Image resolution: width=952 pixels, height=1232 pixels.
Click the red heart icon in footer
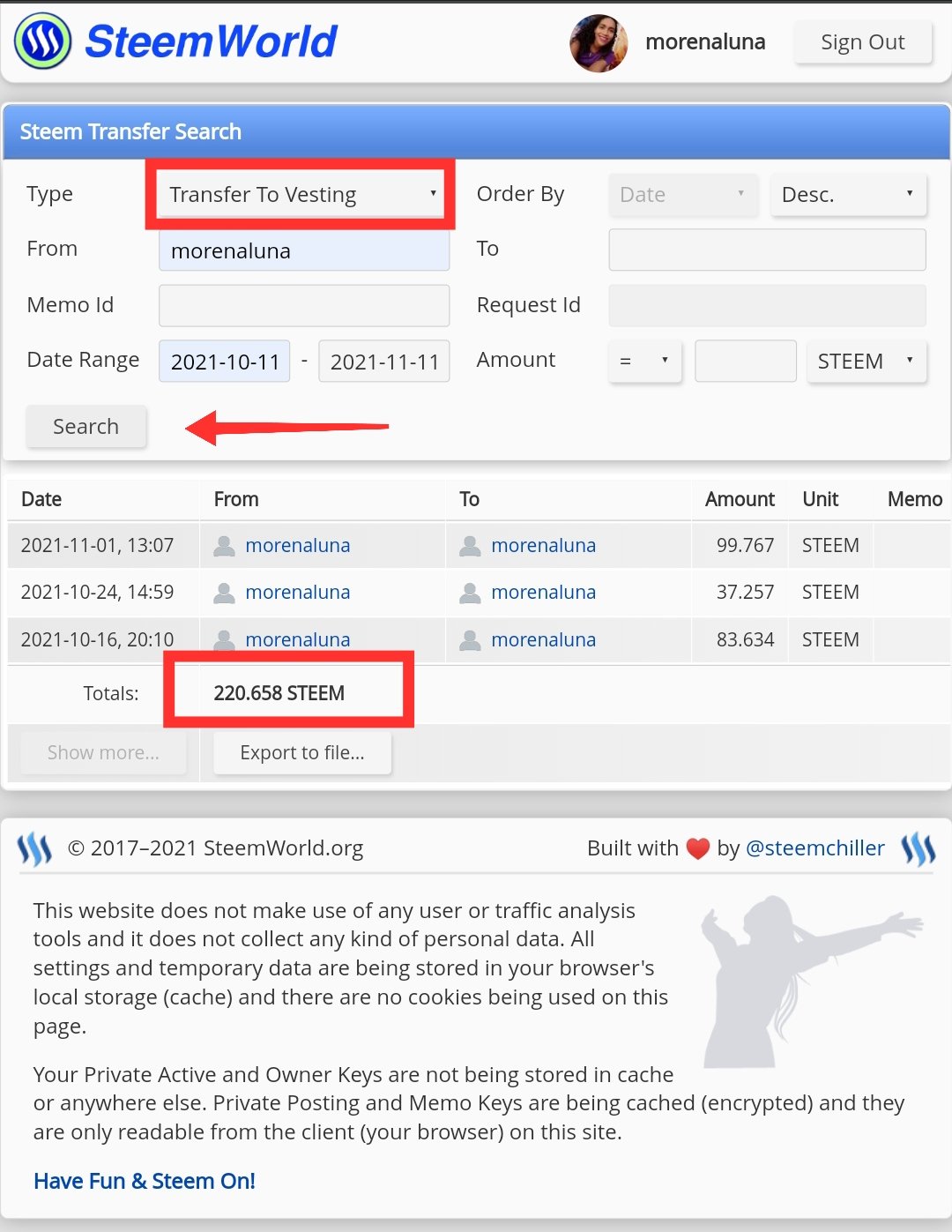(698, 848)
